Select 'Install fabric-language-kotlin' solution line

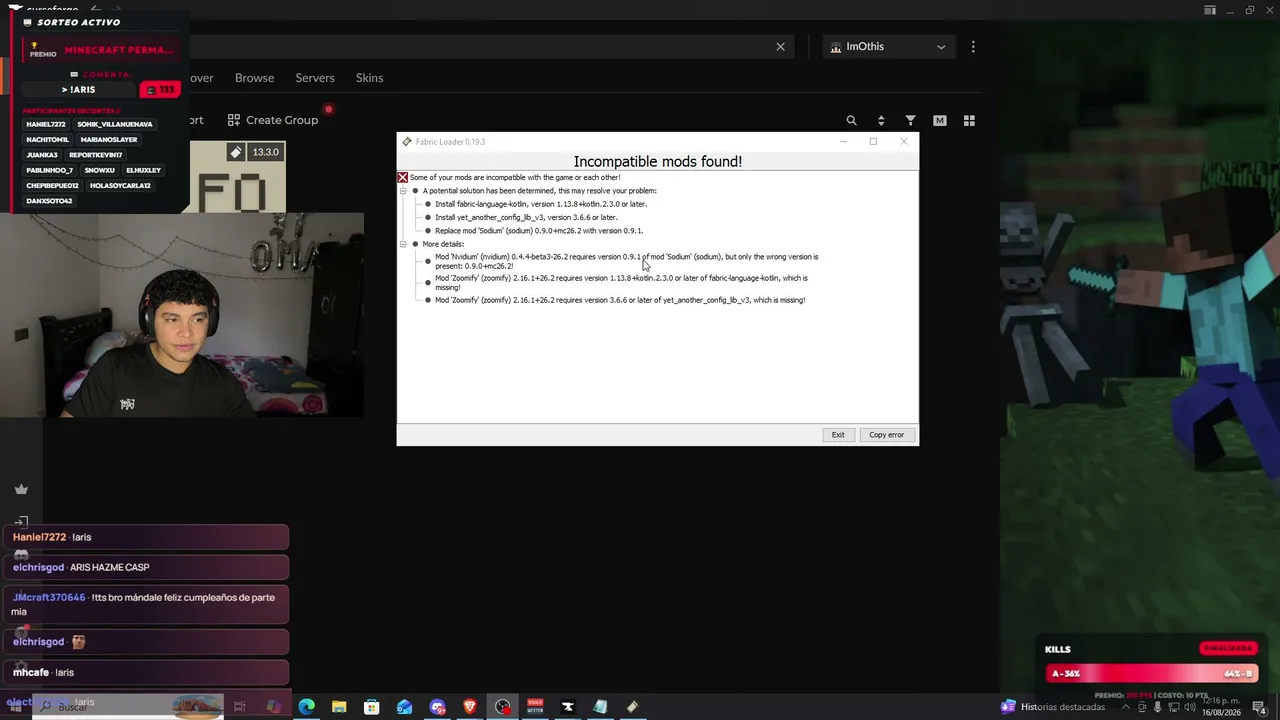(x=541, y=204)
